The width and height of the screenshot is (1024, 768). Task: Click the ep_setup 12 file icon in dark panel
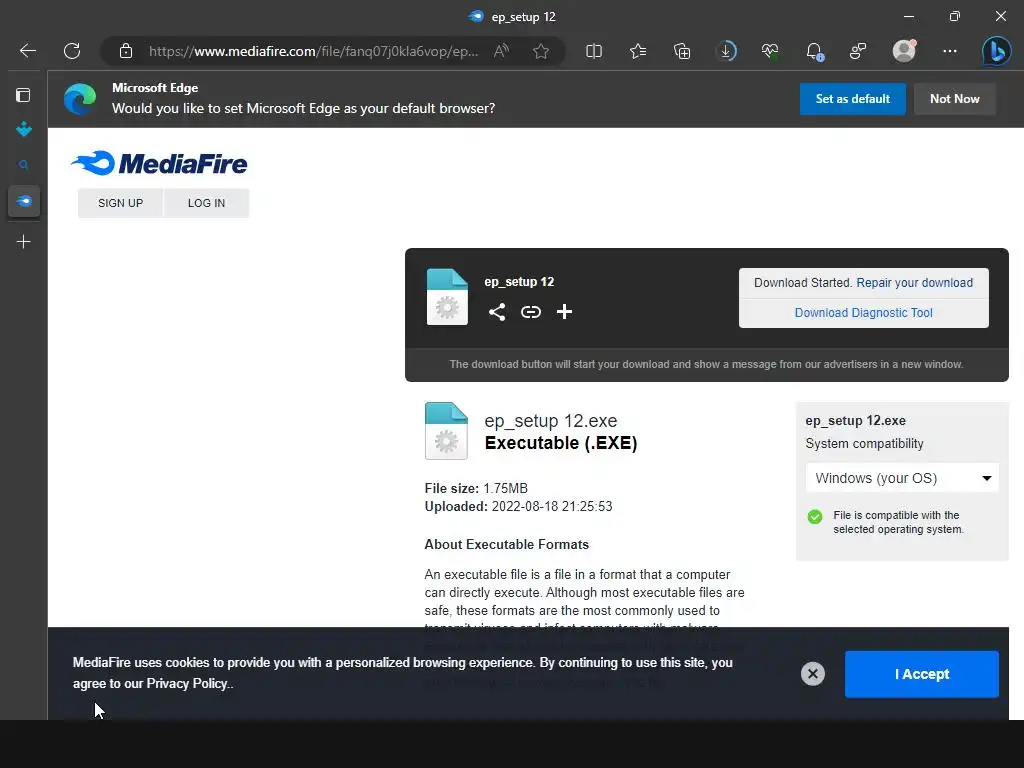pyautogui.click(x=447, y=297)
